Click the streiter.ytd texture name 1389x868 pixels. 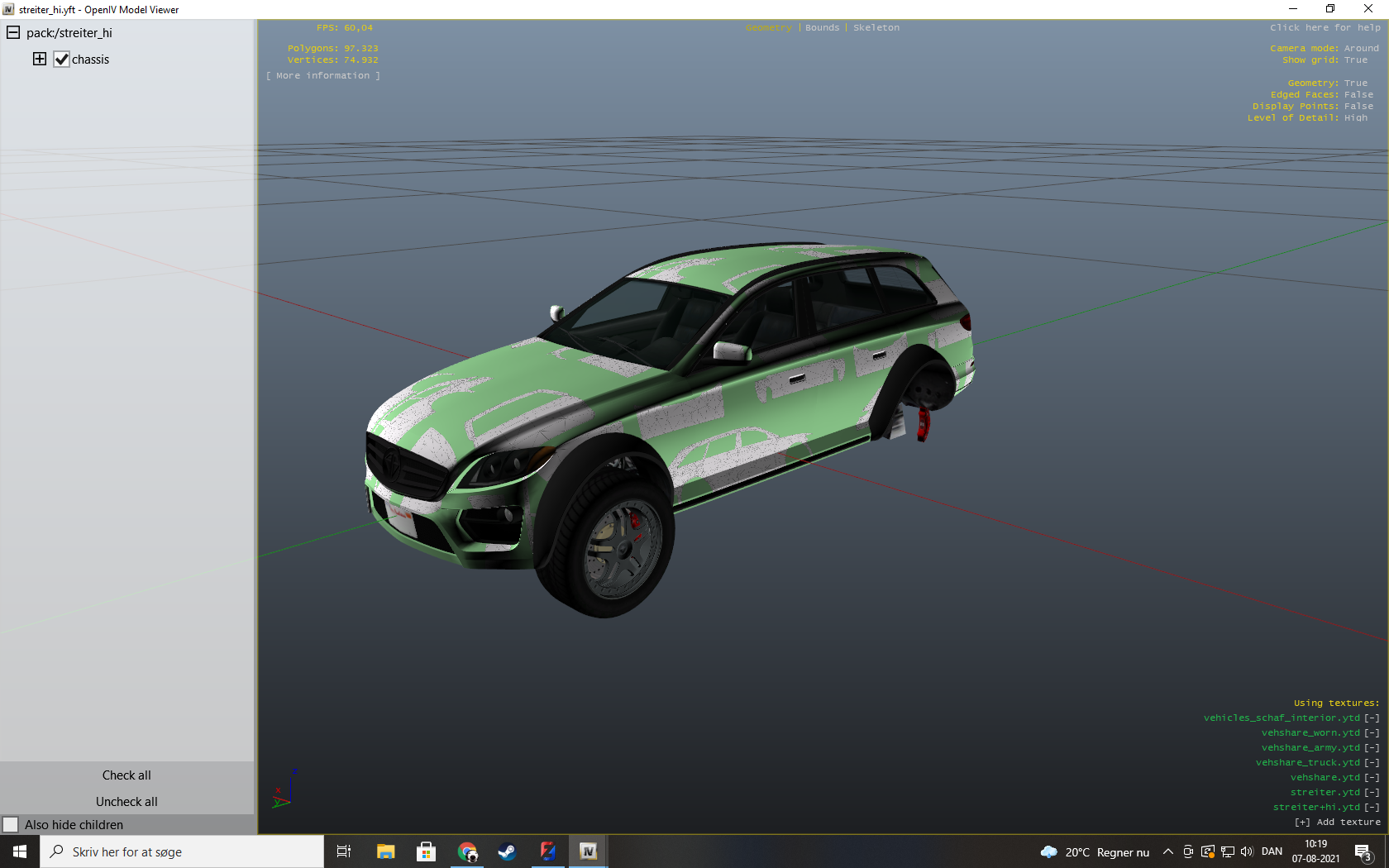point(1325,793)
